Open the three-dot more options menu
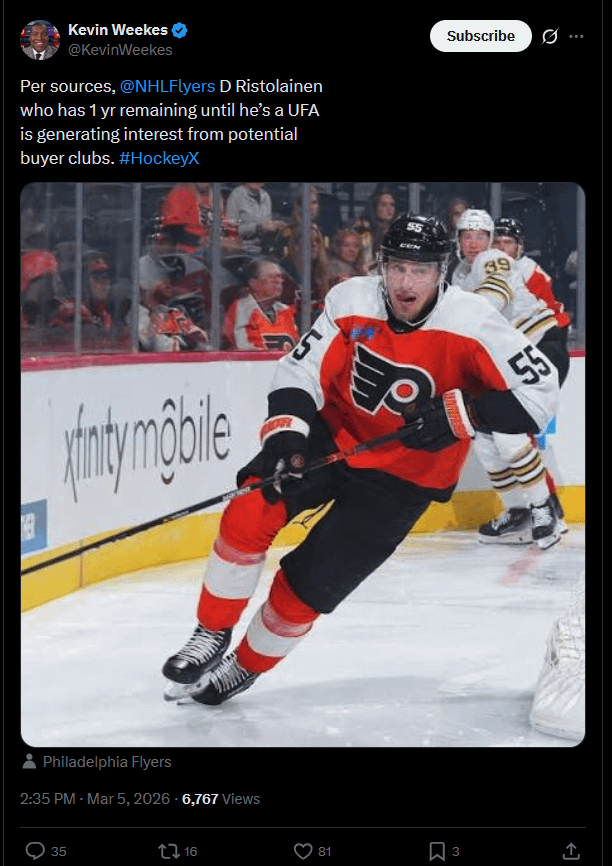 (576, 36)
